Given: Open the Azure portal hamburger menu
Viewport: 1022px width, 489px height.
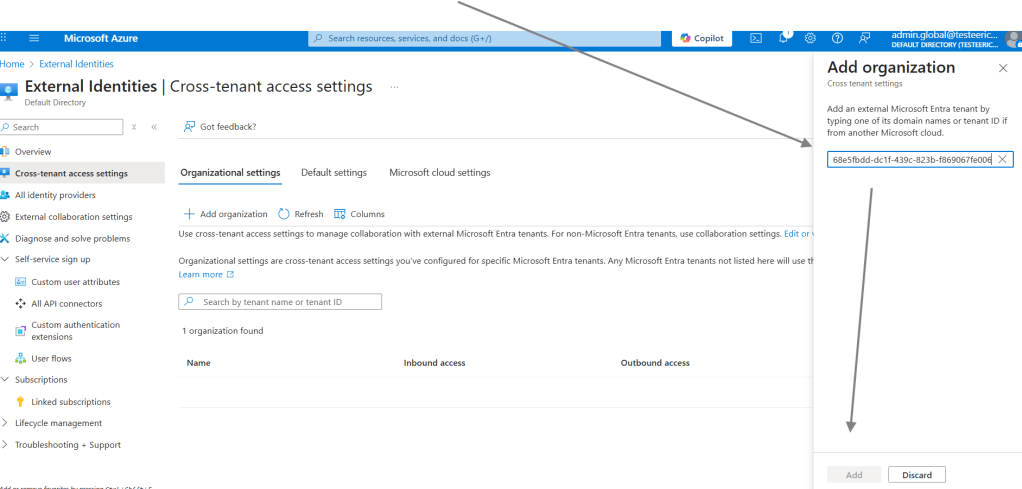Looking at the screenshot, I should pos(34,38).
